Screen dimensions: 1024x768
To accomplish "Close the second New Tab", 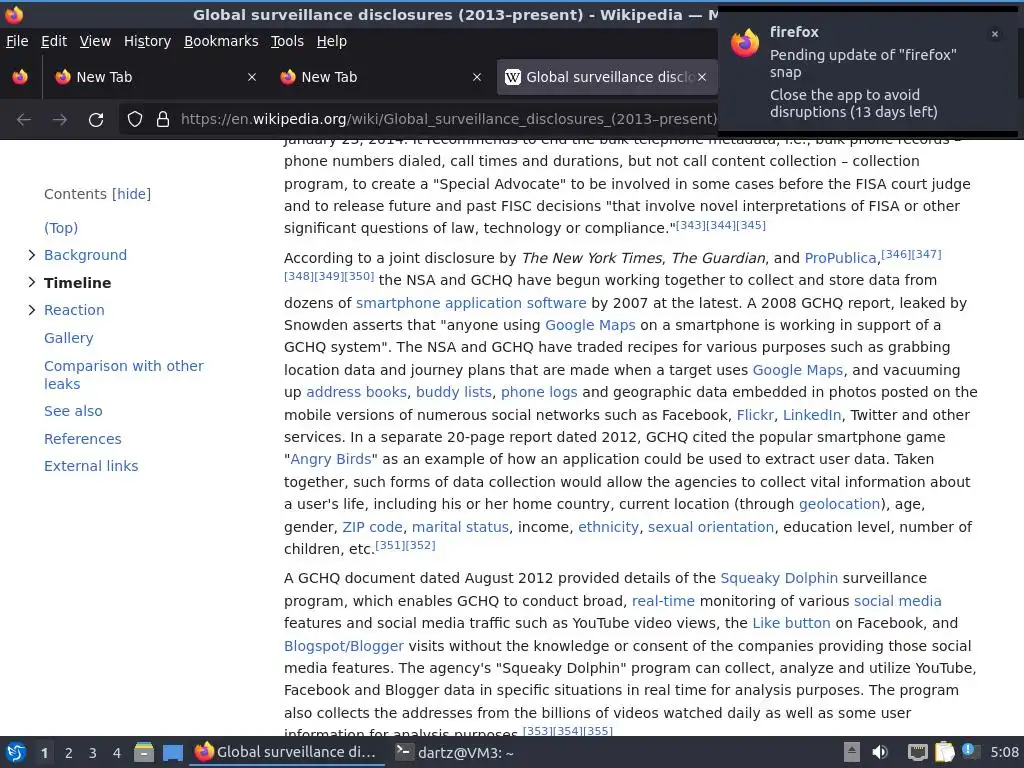I will (477, 77).
